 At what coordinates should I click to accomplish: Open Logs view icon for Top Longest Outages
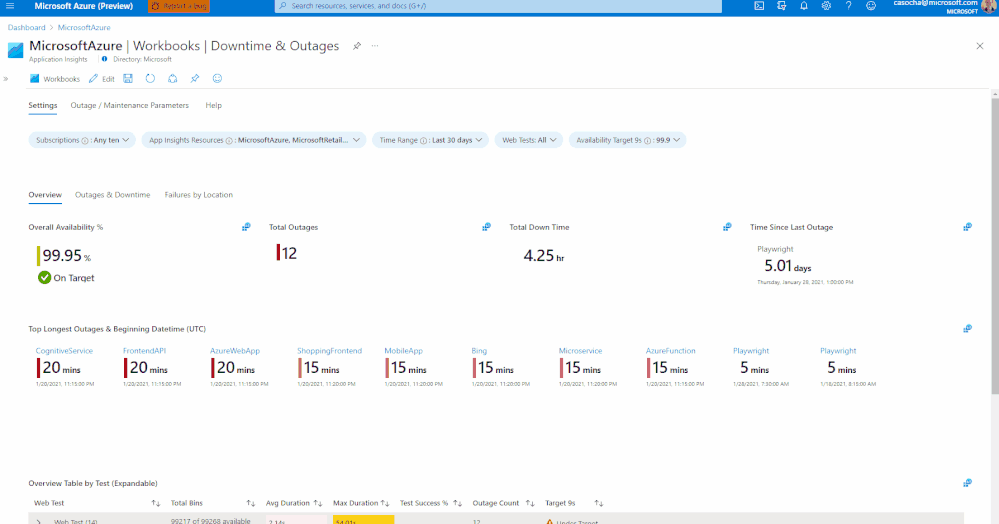(967, 329)
